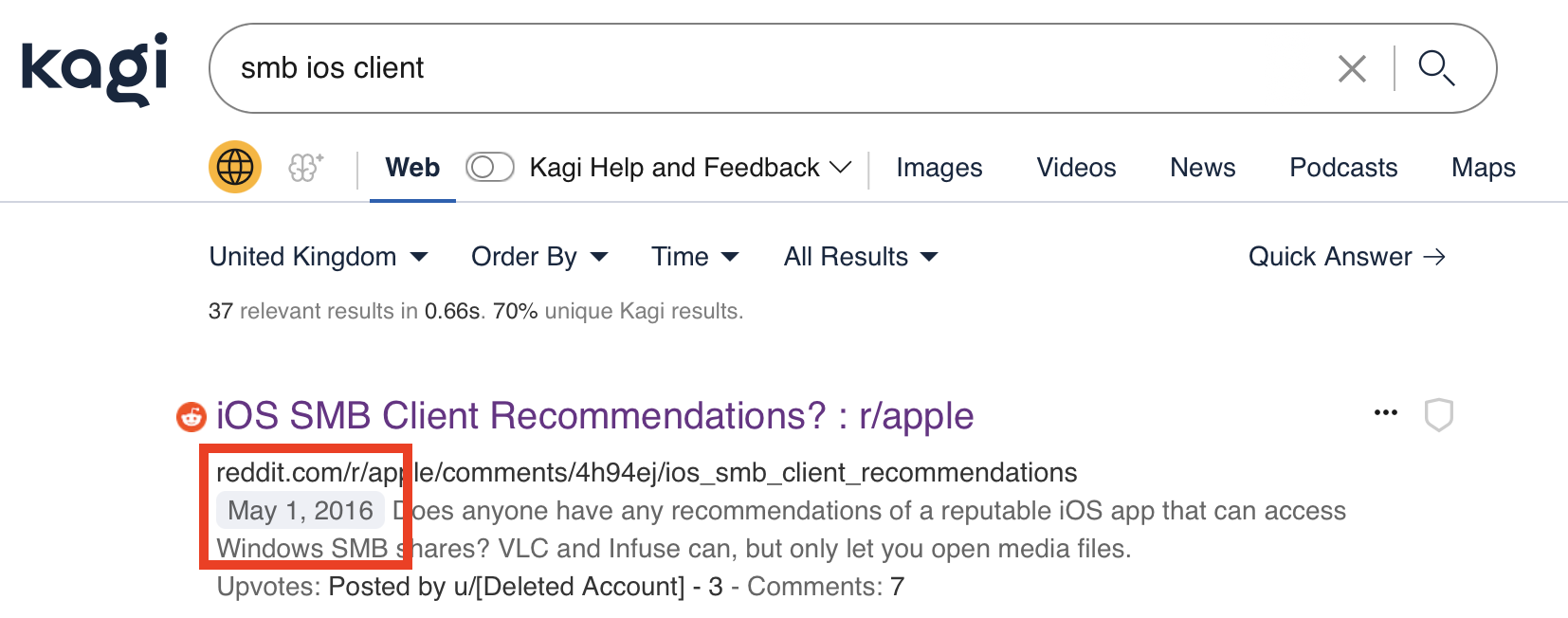Toggle the Kagi Help and Feedback lens switch
Screen dimensions: 1568x618
point(489,168)
